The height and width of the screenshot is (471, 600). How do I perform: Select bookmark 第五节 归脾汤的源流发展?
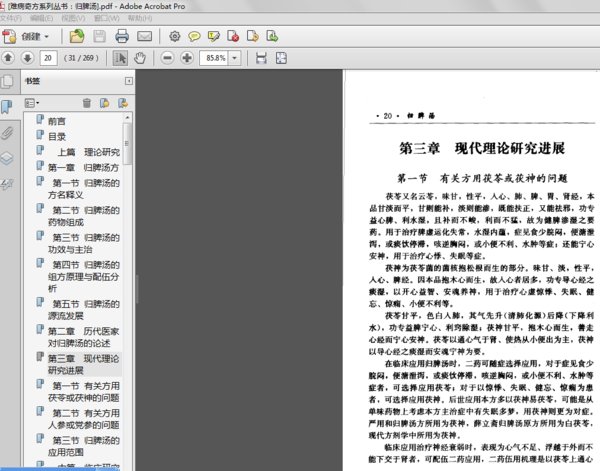click(x=84, y=310)
